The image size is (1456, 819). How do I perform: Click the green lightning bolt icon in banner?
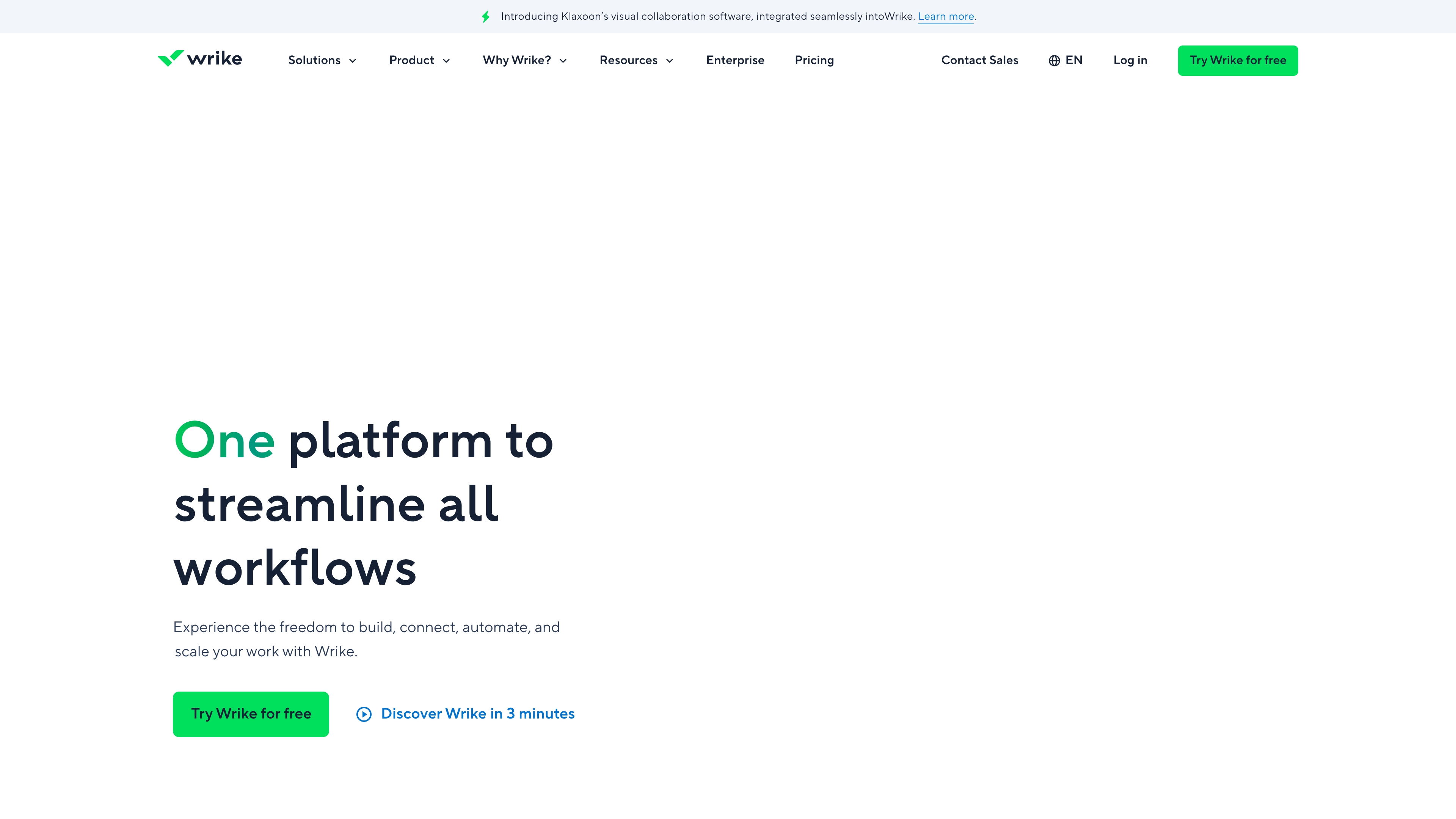tap(485, 16)
